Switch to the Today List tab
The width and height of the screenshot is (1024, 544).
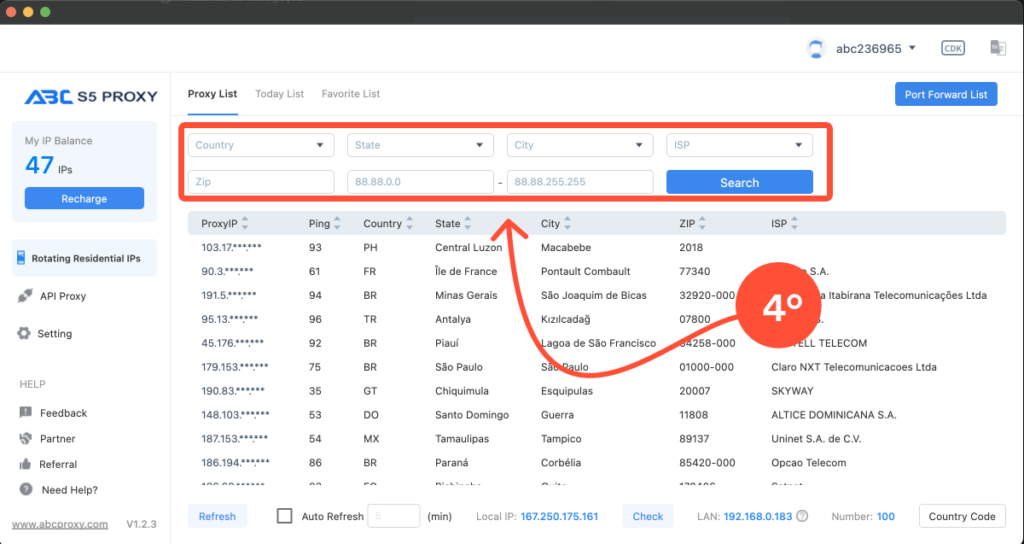[x=279, y=94]
